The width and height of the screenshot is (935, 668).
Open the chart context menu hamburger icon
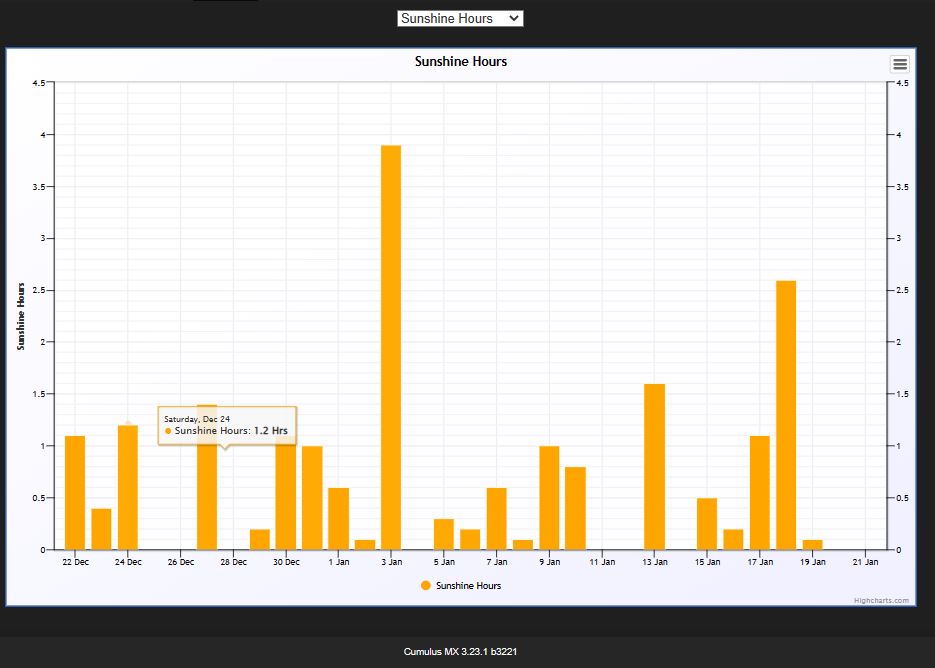pos(899,64)
